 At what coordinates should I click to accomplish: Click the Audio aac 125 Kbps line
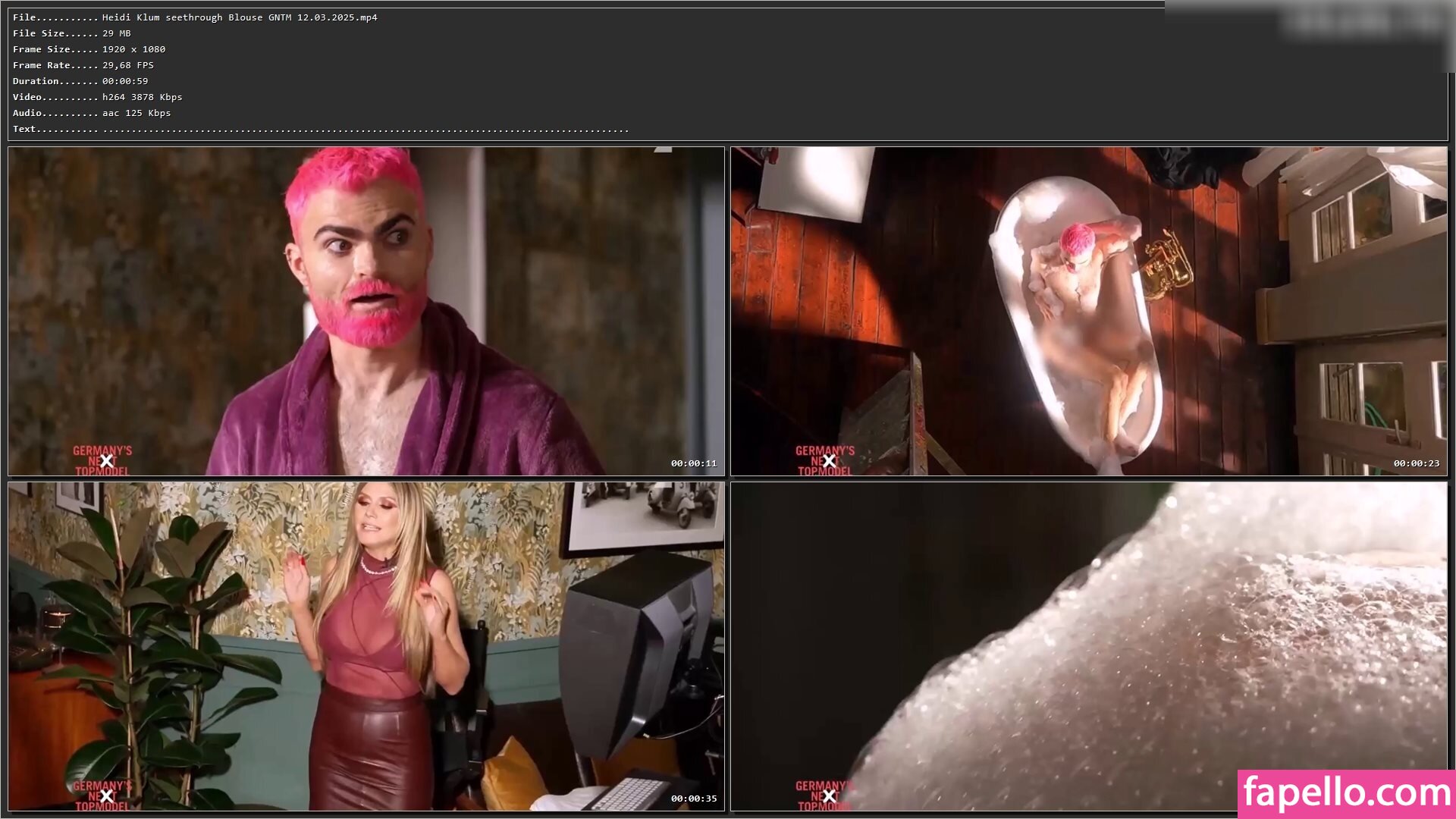point(92,113)
